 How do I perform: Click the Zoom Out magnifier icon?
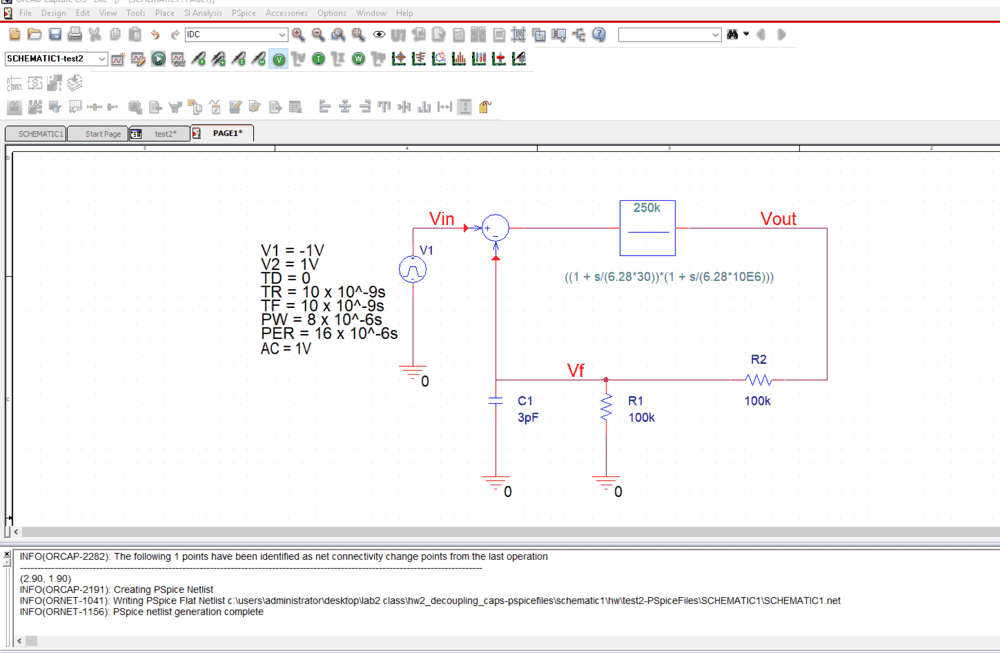tap(318, 35)
